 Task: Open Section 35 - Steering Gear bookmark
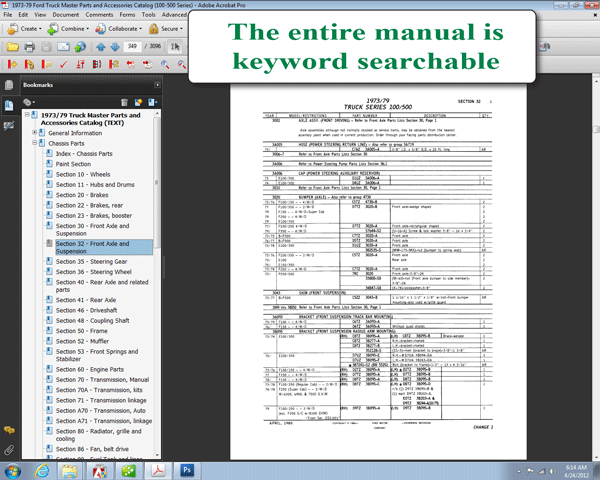coord(91,261)
